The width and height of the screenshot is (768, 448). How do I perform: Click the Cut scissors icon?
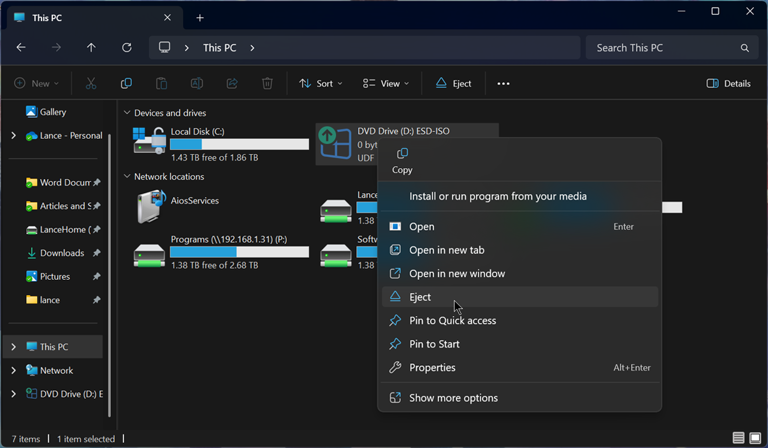[91, 83]
